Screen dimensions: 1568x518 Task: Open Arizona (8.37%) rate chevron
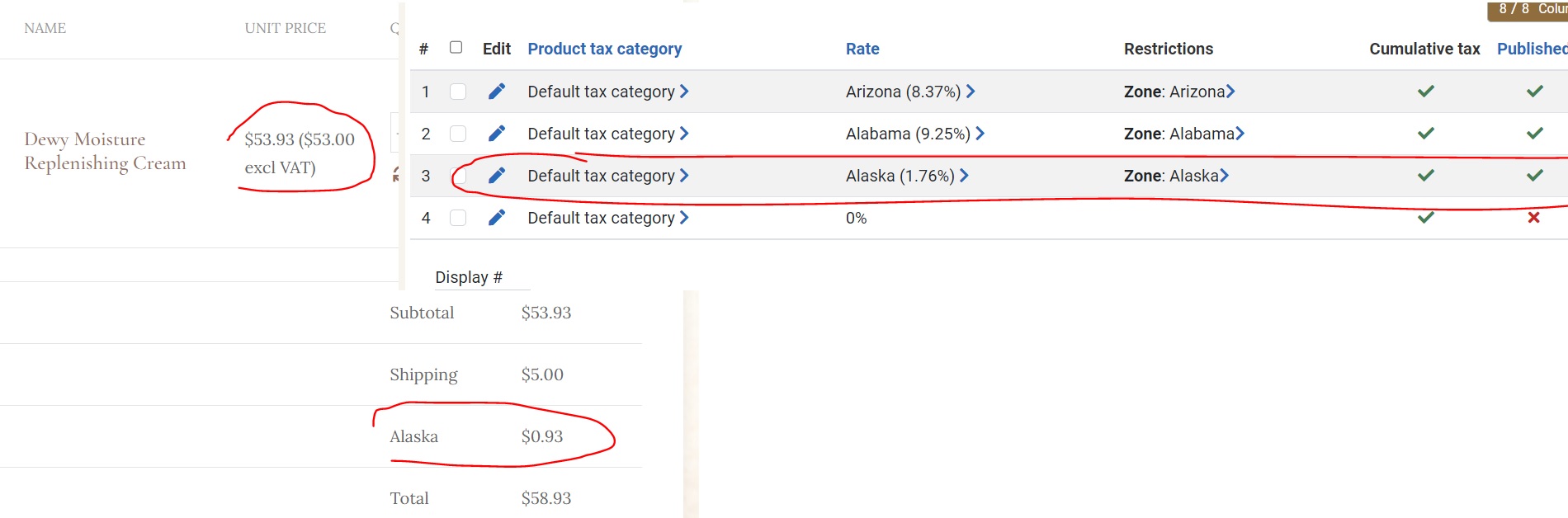point(971,92)
